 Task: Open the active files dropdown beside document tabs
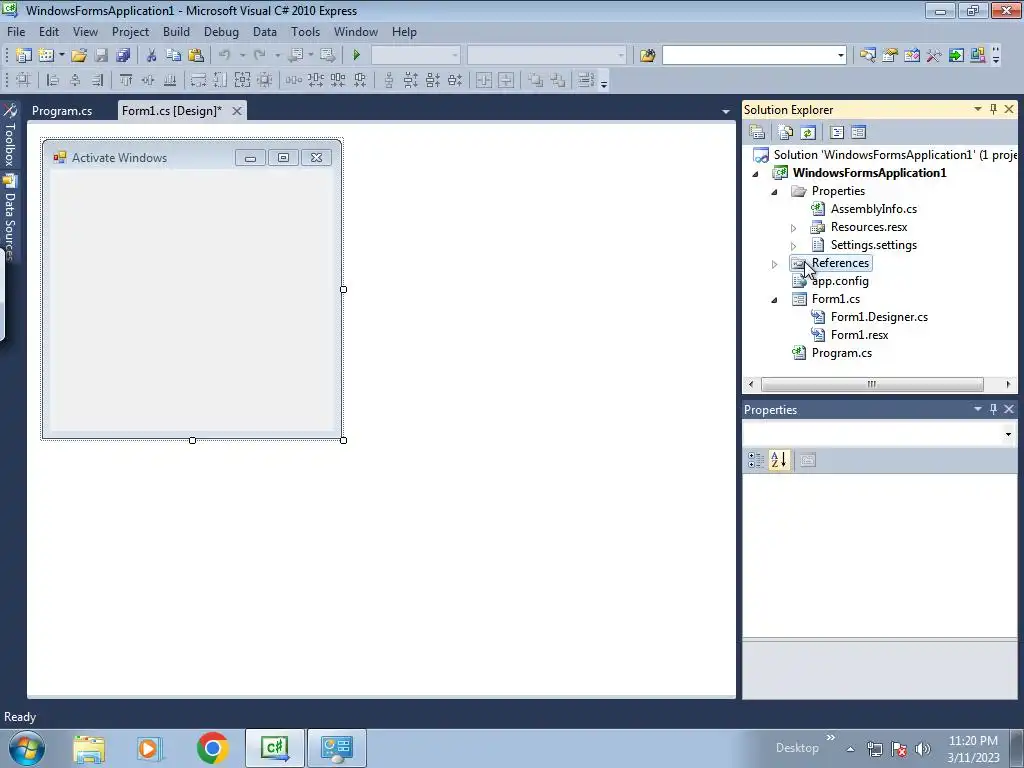pos(726,112)
